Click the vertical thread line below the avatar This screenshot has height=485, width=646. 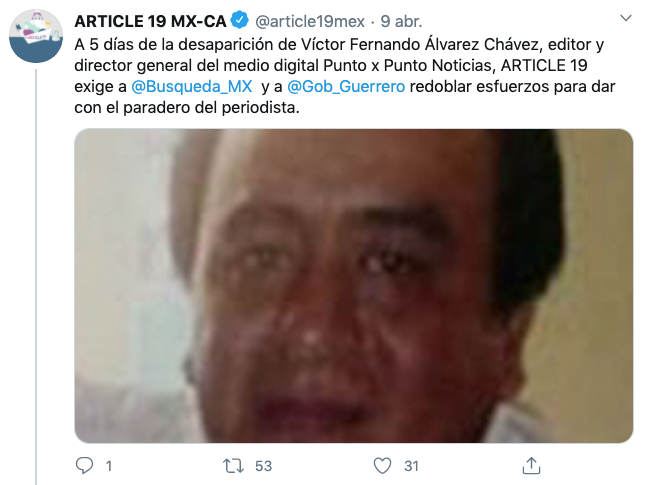coord(36,277)
